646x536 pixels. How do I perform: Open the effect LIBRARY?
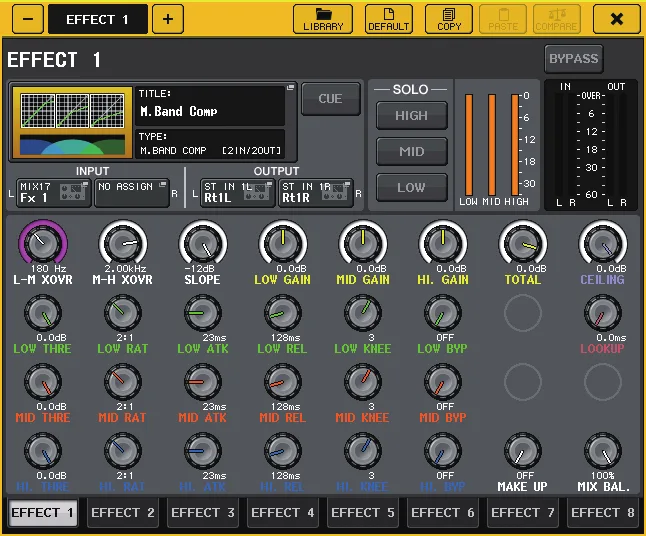coord(323,19)
